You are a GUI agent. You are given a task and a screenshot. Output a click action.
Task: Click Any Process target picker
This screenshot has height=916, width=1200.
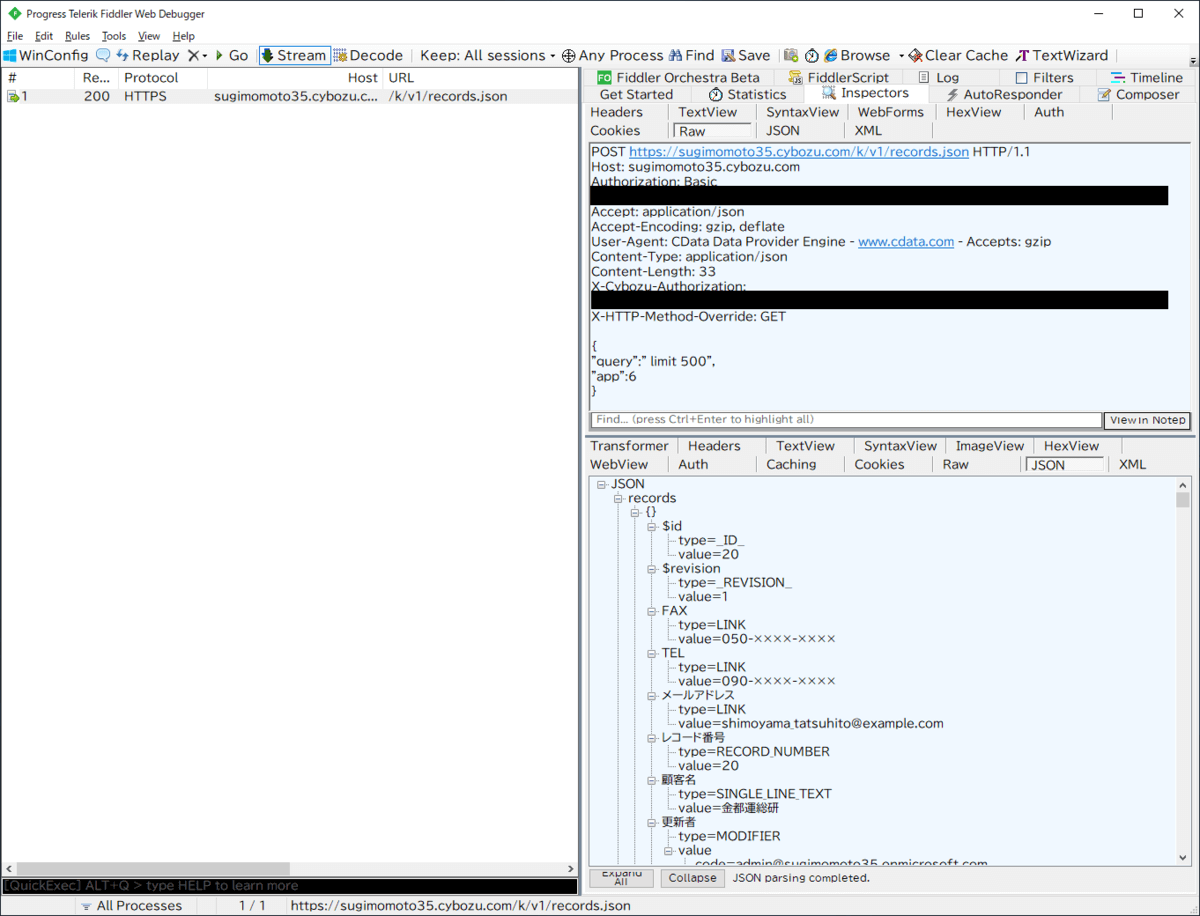(612, 56)
